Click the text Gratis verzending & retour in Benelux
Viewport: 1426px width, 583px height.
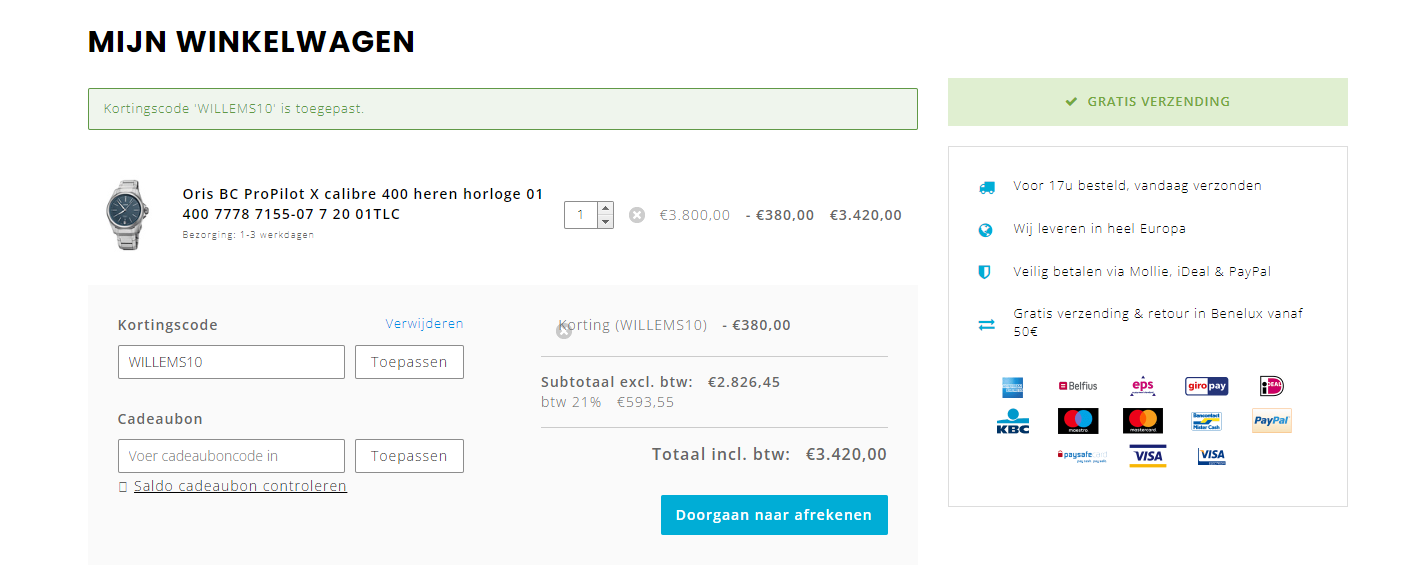point(1158,322)
